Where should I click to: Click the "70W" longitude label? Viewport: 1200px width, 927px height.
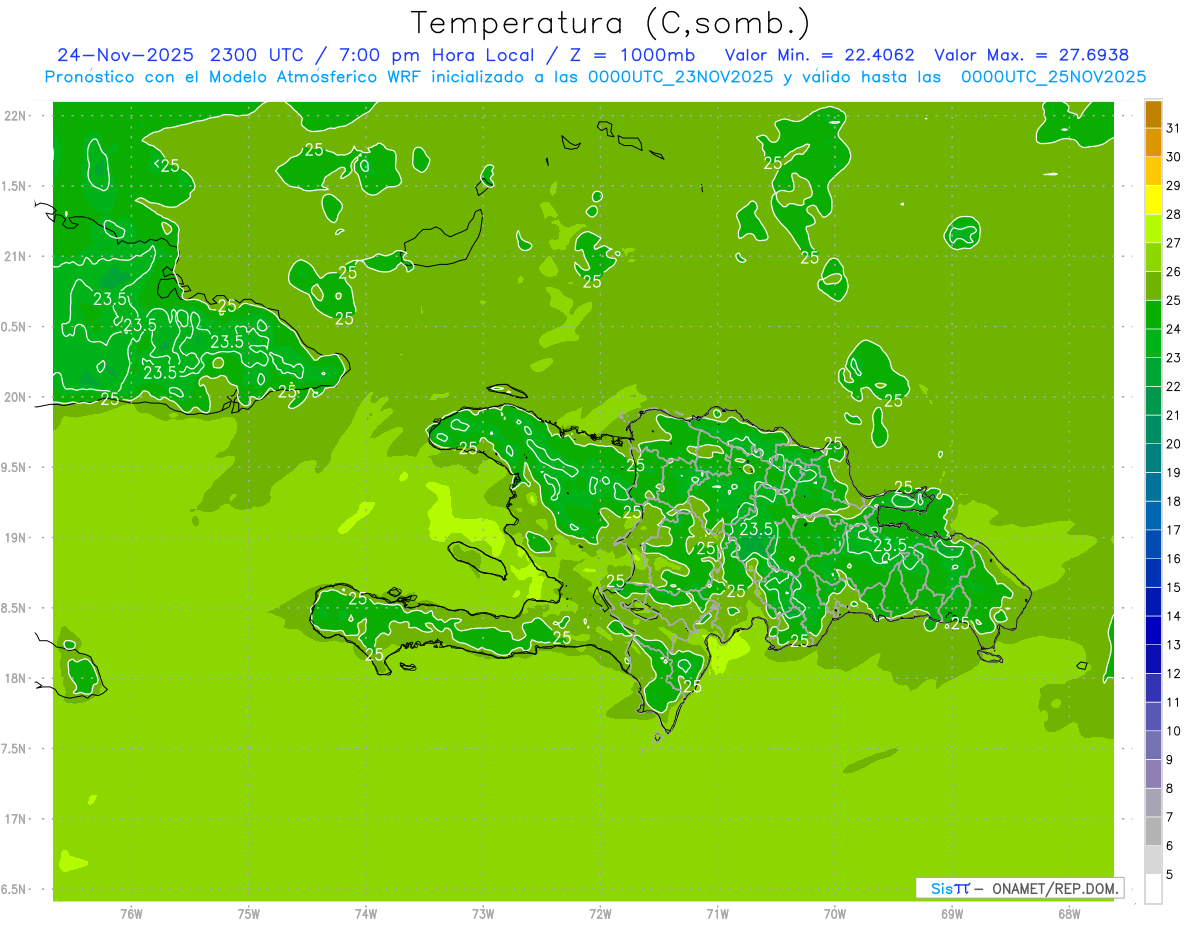pos(835,914)
